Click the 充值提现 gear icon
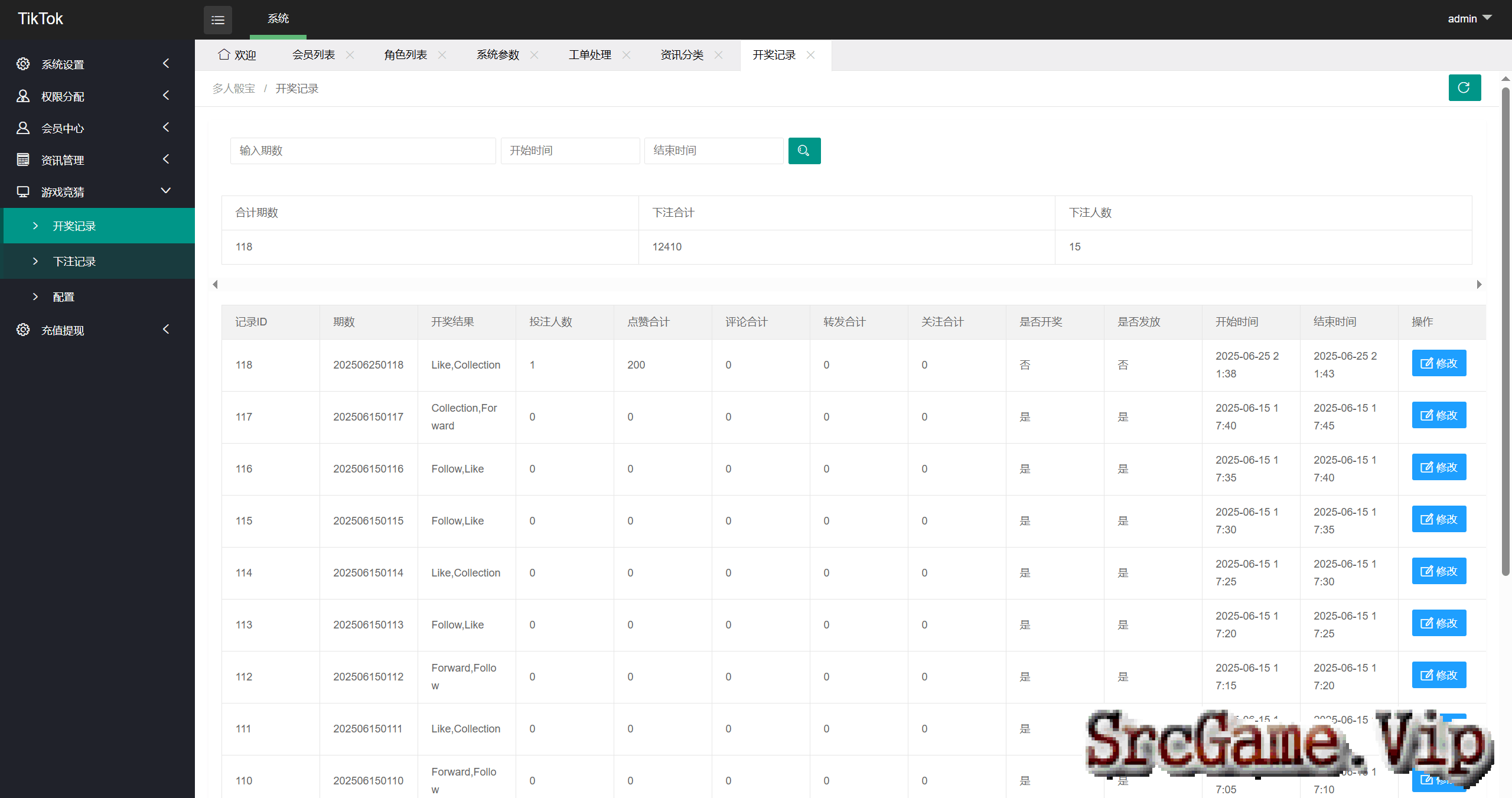 click(23, 330)
